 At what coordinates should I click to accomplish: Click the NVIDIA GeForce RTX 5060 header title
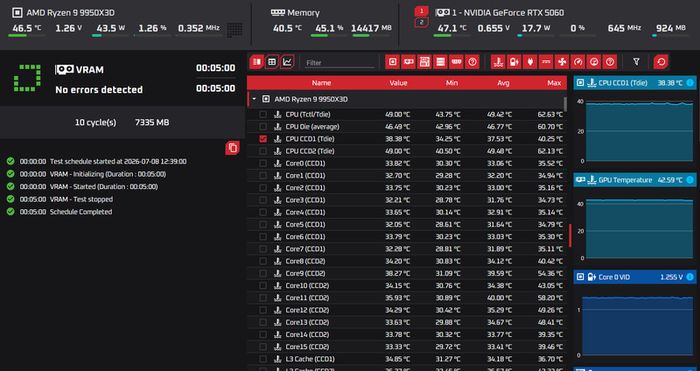point(508,13)
